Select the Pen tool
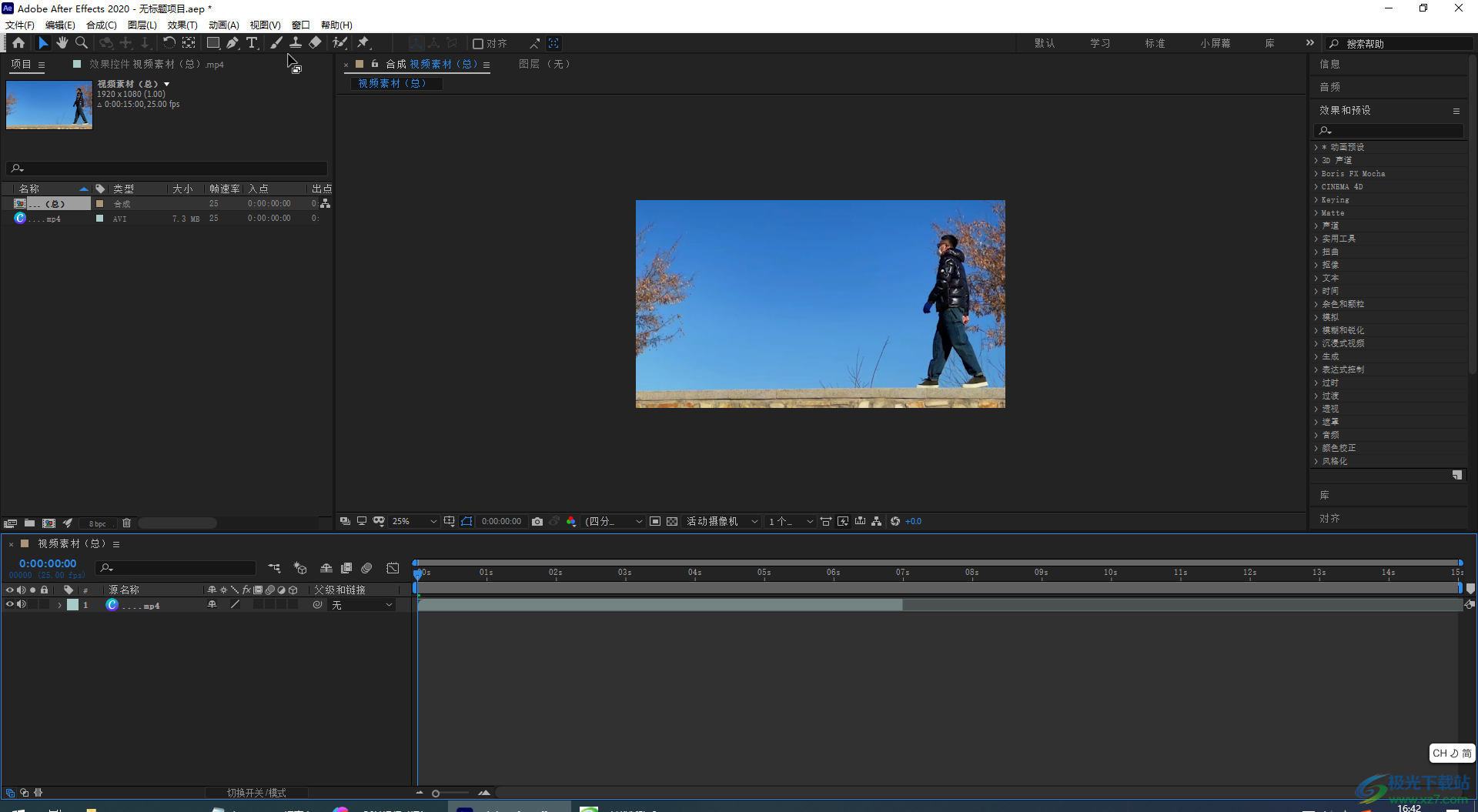This screenshot has width=1478, height=812. tap(232, 43)
